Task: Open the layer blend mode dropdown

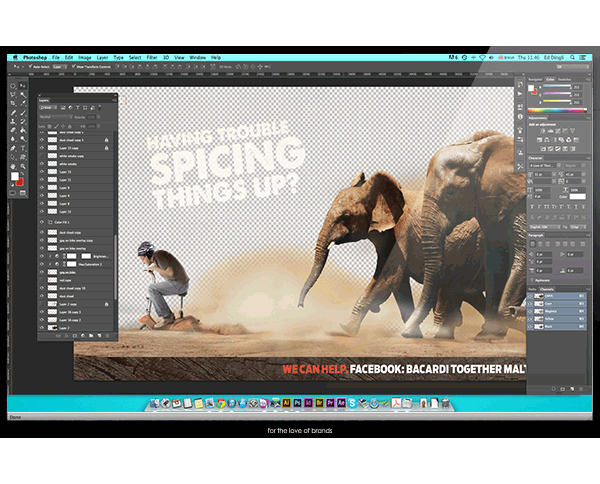Action: point(55,117)
